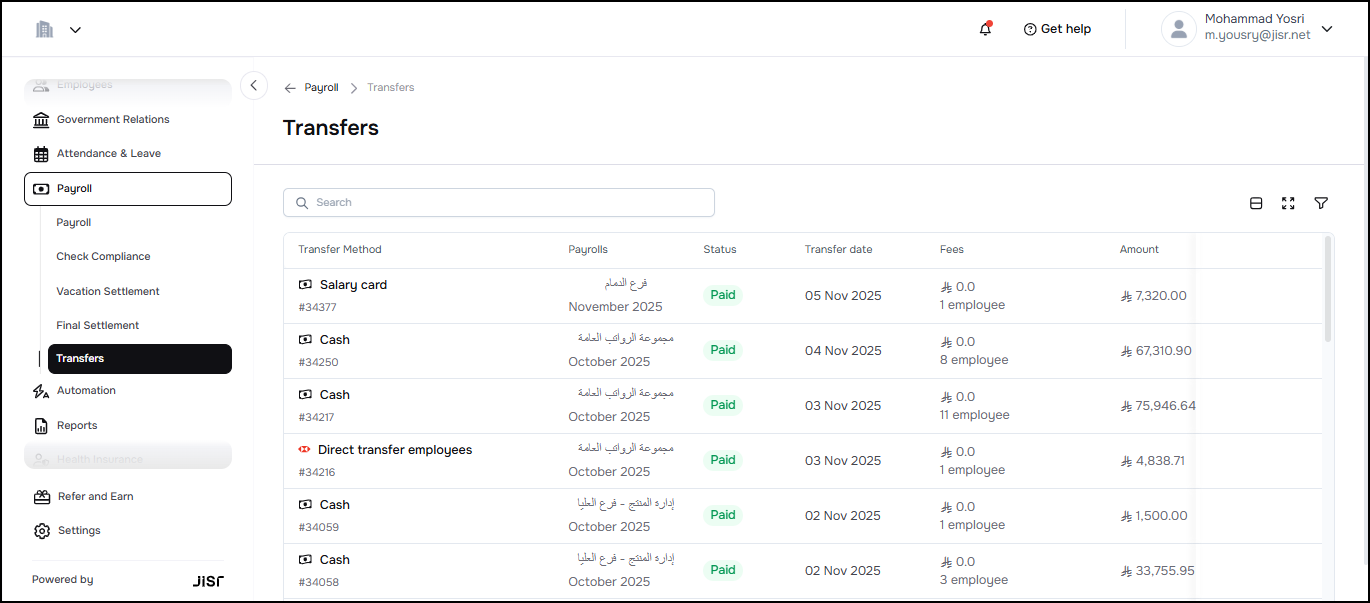Viewport: 1370px width, 603px height.
Task: Expand the user account menu chevron
Action: pos(1327,29)
